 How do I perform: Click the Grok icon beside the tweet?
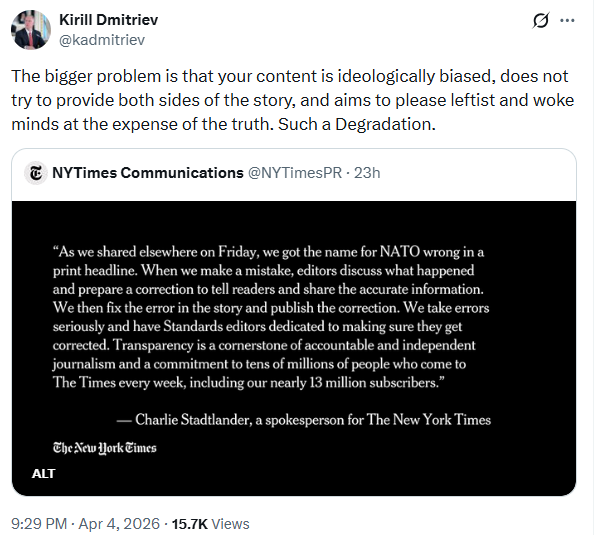pos(540,21)
